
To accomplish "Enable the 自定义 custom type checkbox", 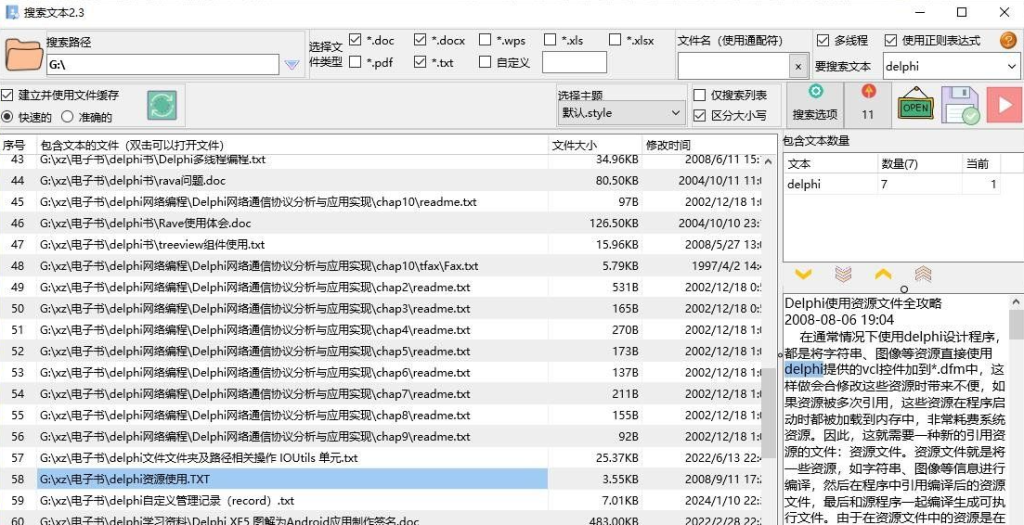I will coord(485,62).
